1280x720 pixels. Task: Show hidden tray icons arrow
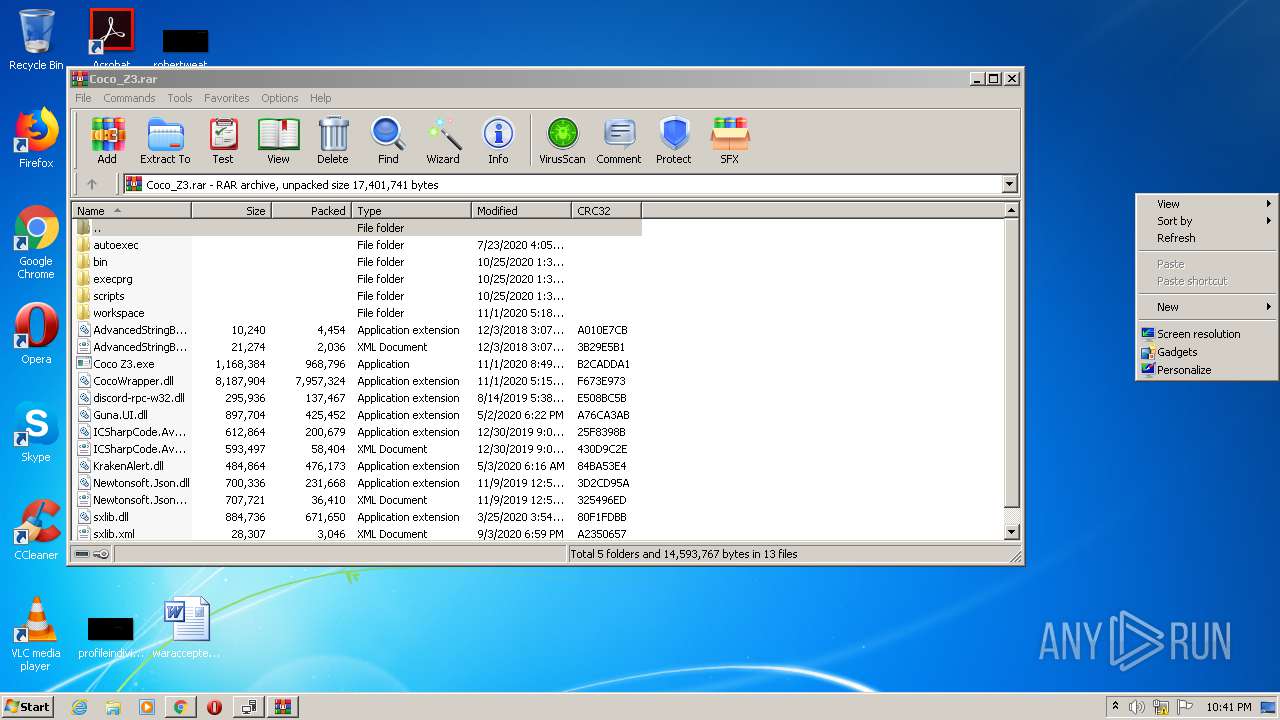coord(1115,706)
